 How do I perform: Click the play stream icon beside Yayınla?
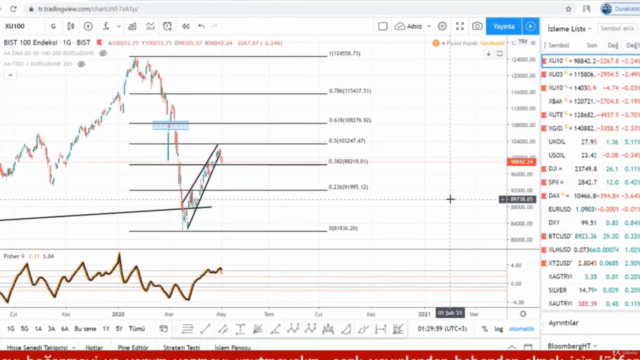pos(530,27)
